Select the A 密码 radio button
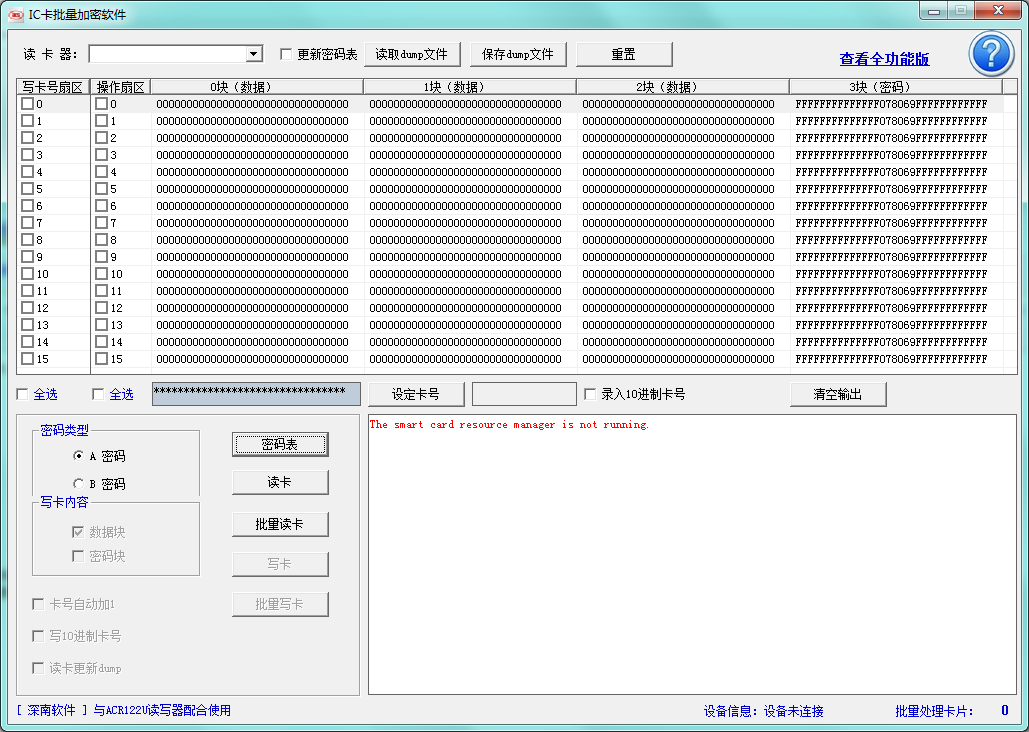 coord(79,456)
